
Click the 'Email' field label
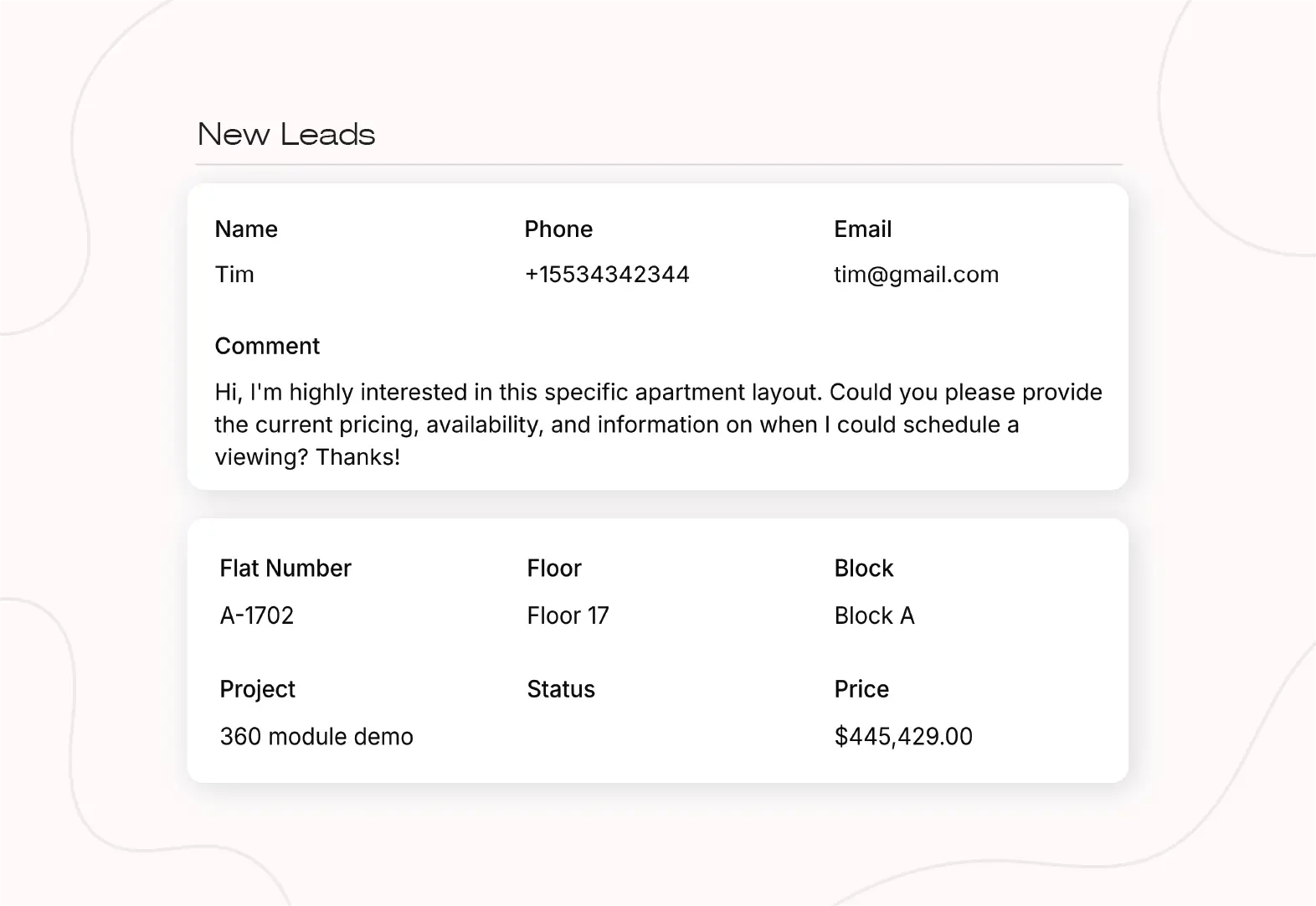pyautogui.click(x=862, y=229)
